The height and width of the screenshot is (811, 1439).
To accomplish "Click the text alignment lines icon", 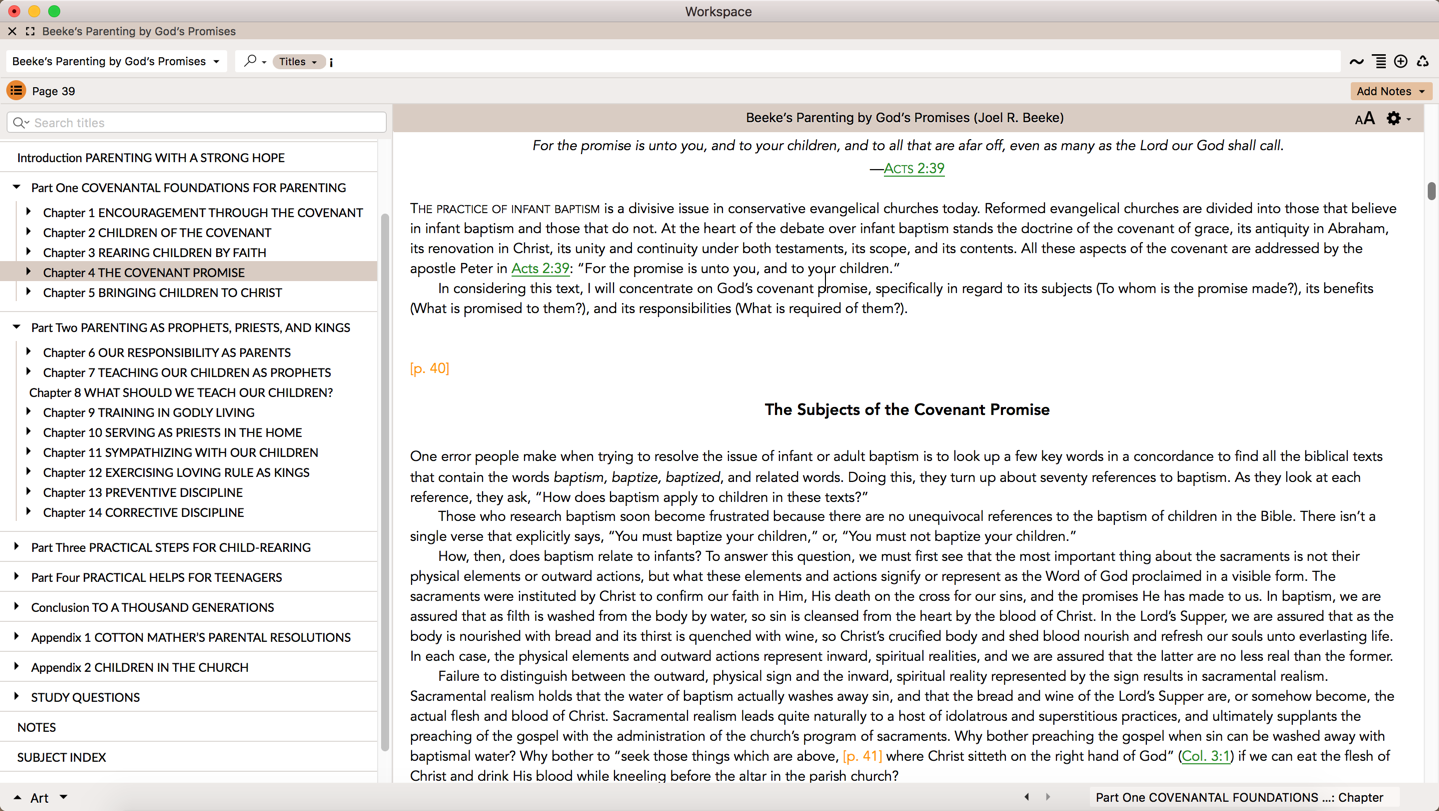I will coord(1379,62).
